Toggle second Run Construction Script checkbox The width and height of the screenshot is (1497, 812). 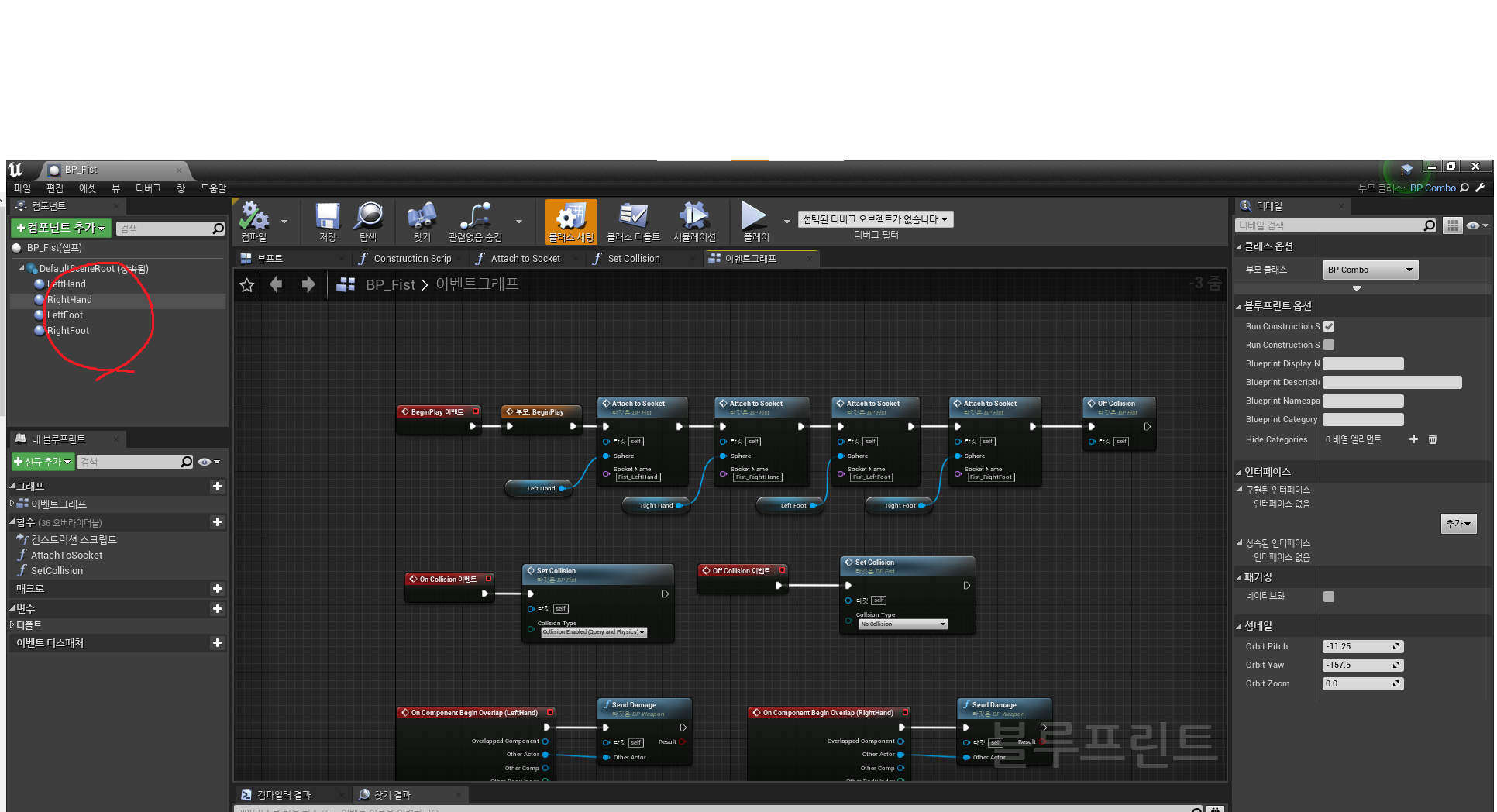click(x=1329, y=345)
